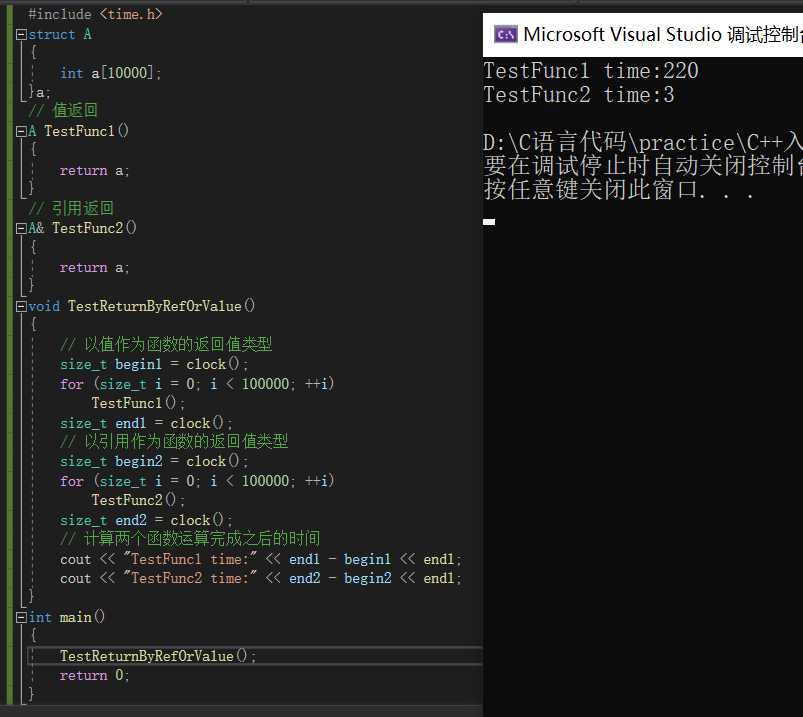
Task: Click 'size_t end1 = clock();' line
Action: coord(146,423)
